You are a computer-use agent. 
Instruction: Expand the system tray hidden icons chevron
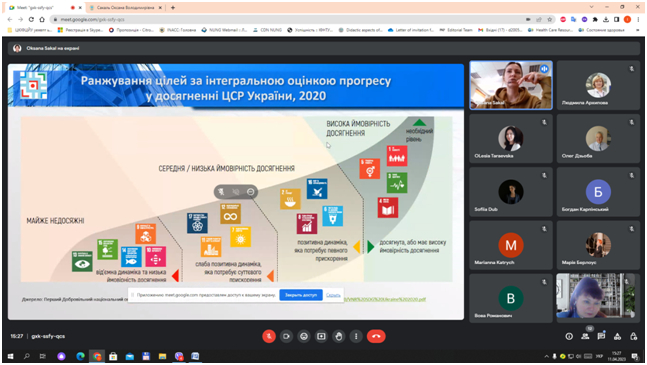click(546, 356)
